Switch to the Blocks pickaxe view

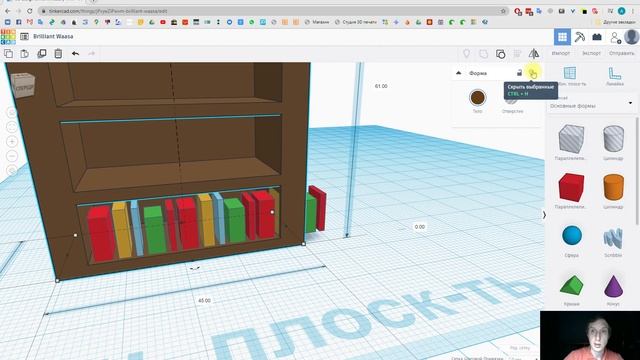(580, 37)
